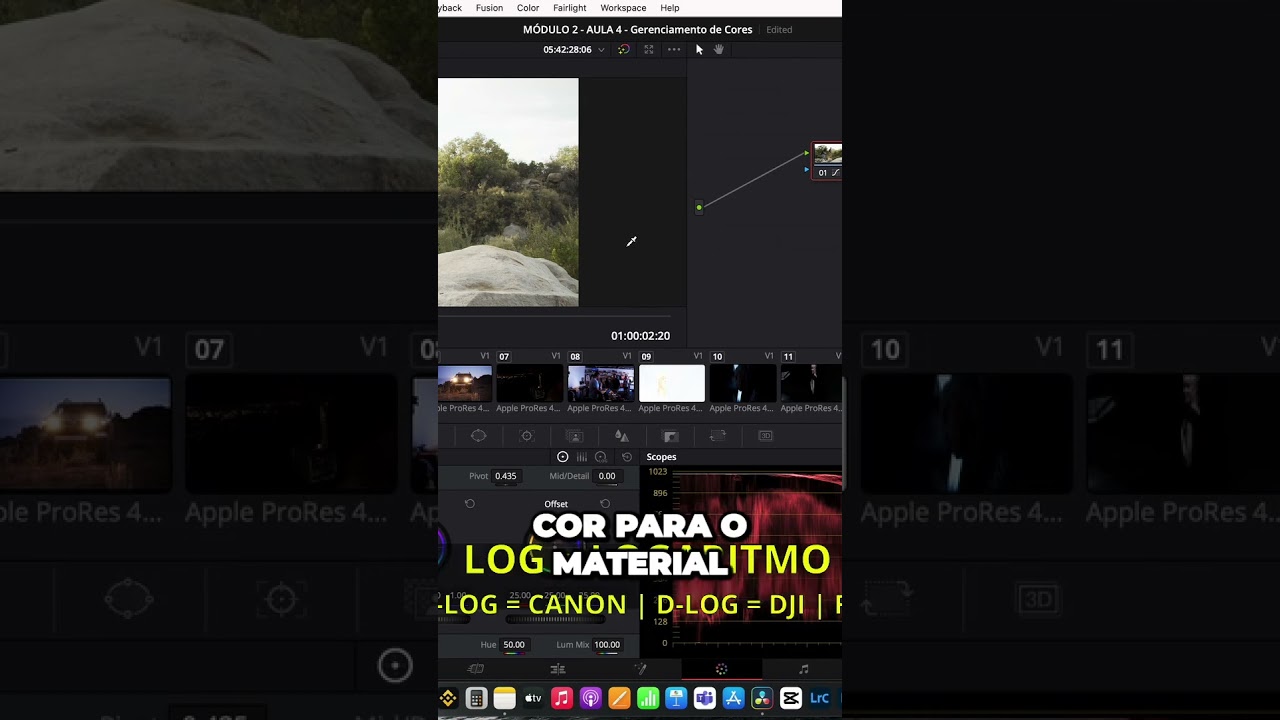The width and height of the screenshot is (1280, 720).
Task: Click the Pivot value field
Action: tap(506, 476)
